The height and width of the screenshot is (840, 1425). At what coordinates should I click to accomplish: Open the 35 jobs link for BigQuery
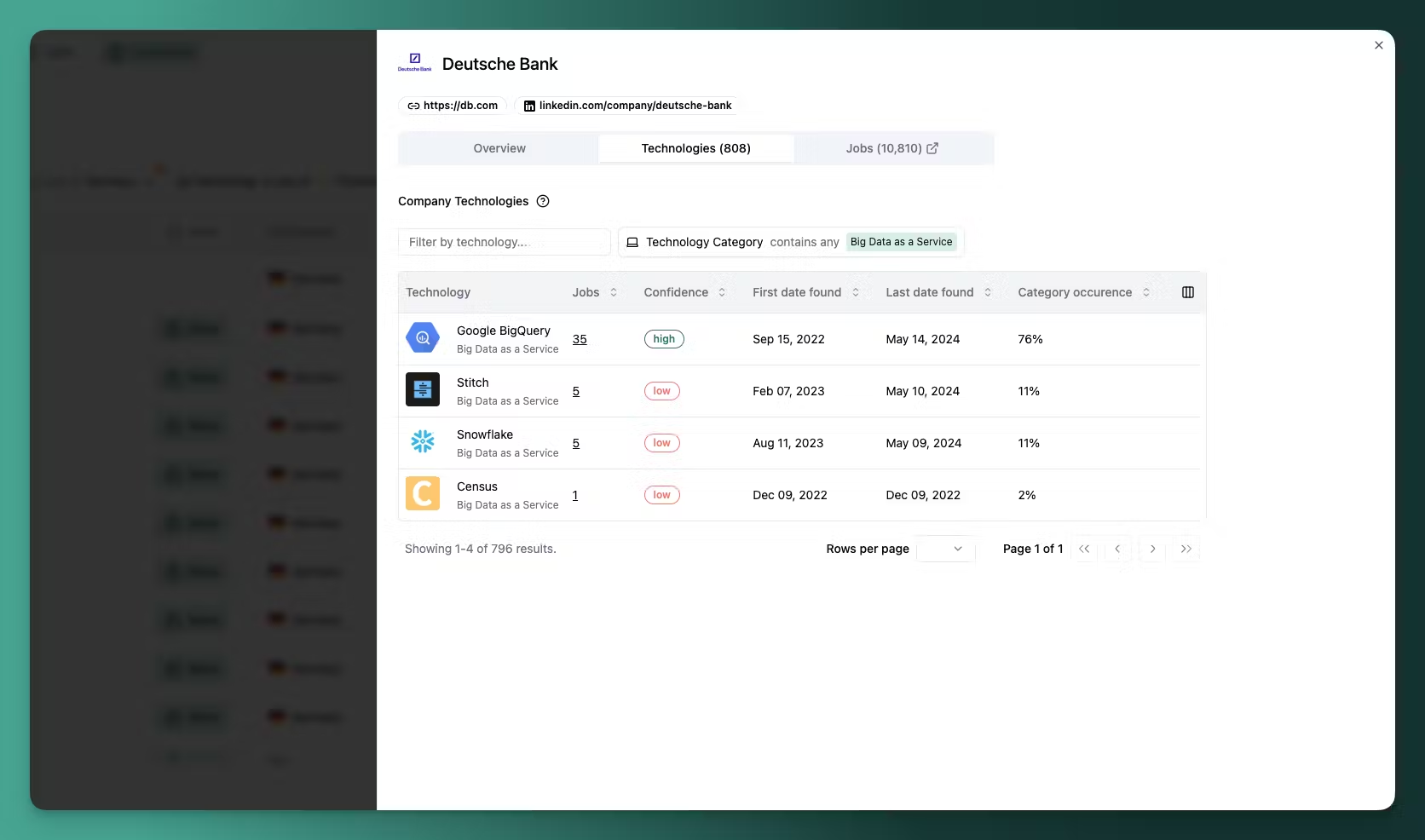tap(580, 339)
